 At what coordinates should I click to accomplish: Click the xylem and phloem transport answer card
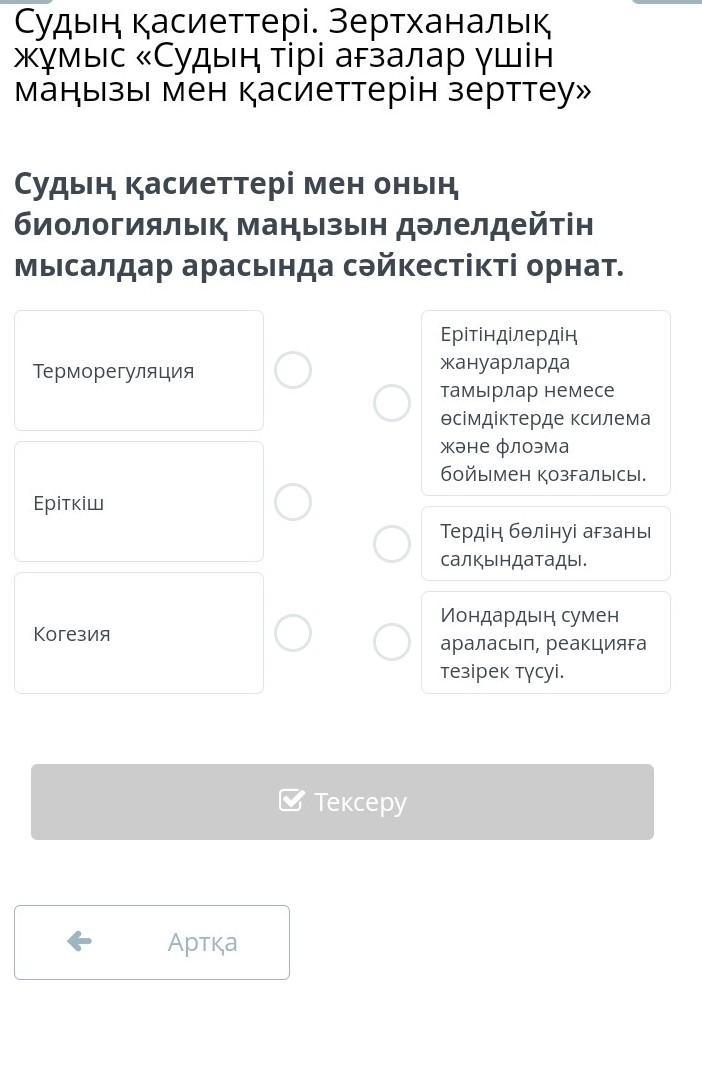[545, 403]
